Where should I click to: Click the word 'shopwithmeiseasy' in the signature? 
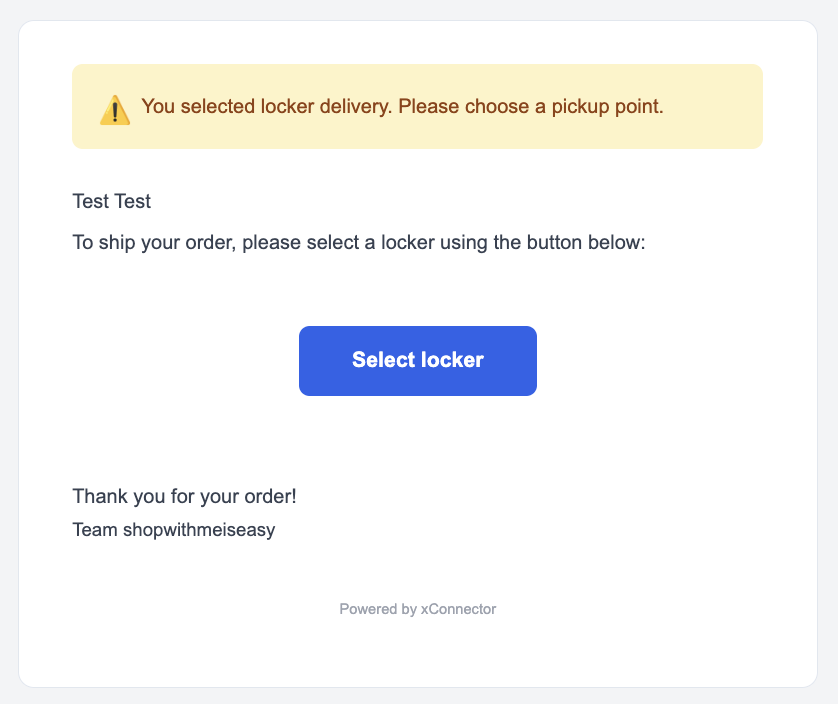coord(199,530)
